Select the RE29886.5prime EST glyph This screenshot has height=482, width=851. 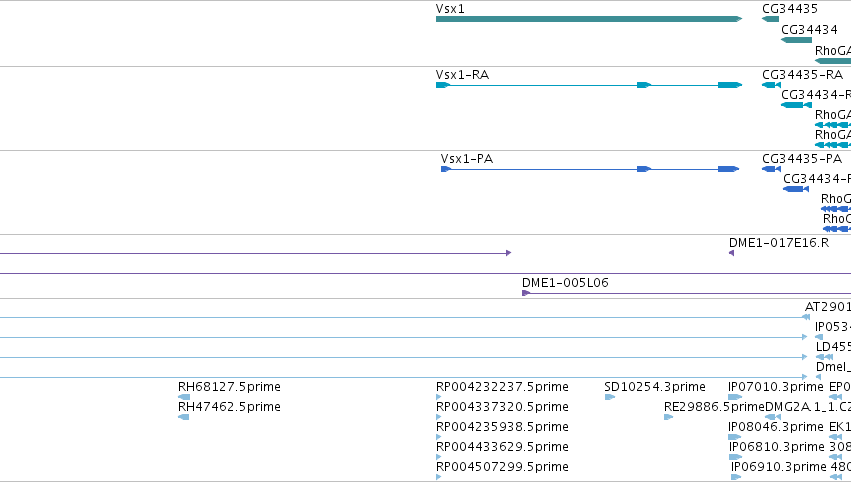pyautogui.click(x=668, y=417)
